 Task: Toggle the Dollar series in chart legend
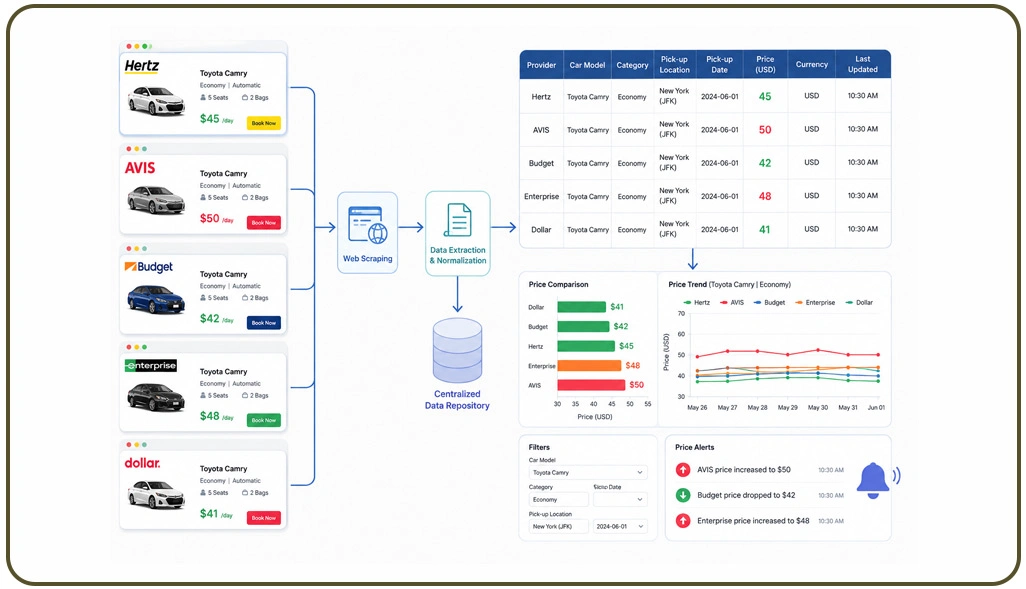point(859,302)
